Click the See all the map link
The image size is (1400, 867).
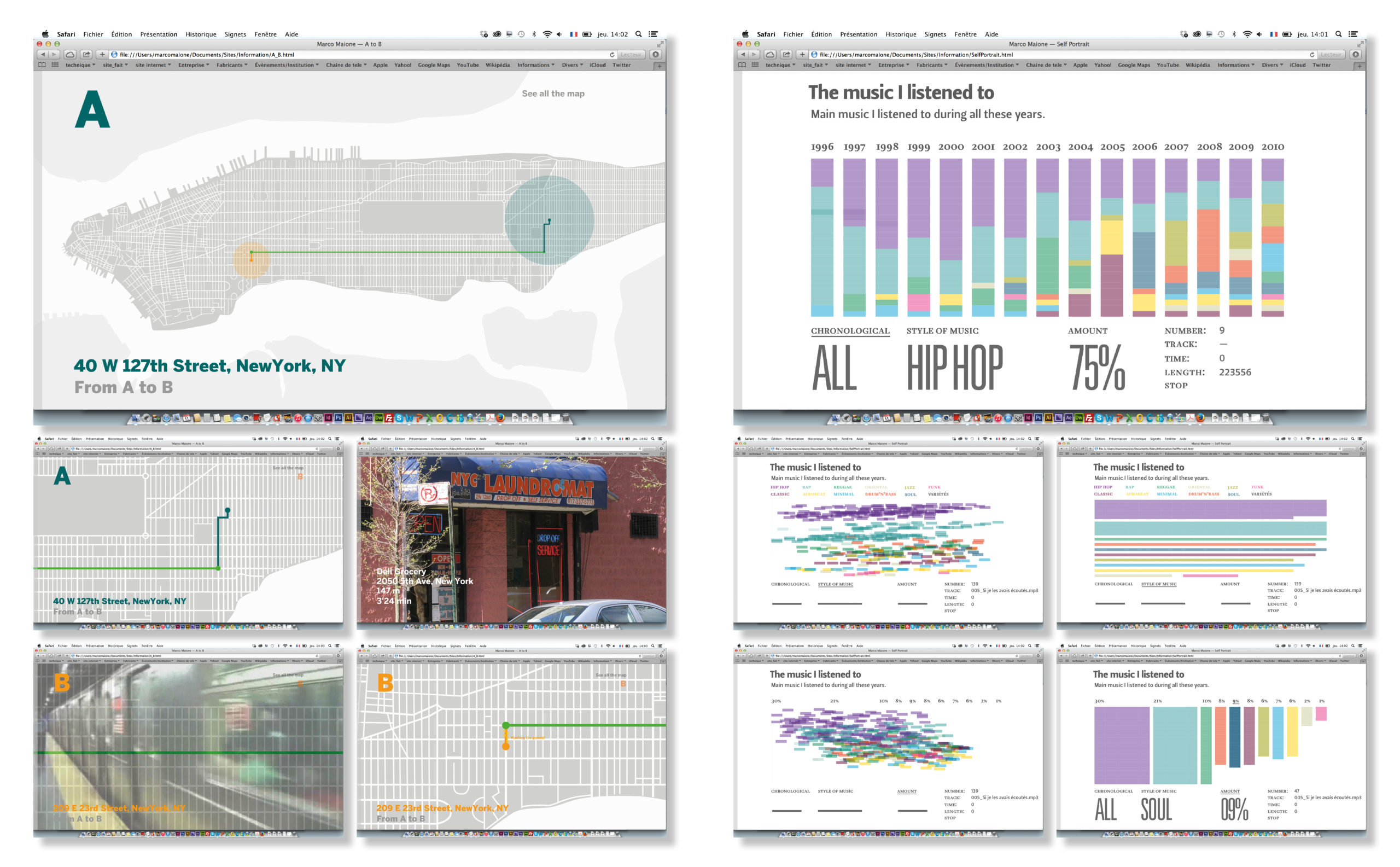pos(553,94)
